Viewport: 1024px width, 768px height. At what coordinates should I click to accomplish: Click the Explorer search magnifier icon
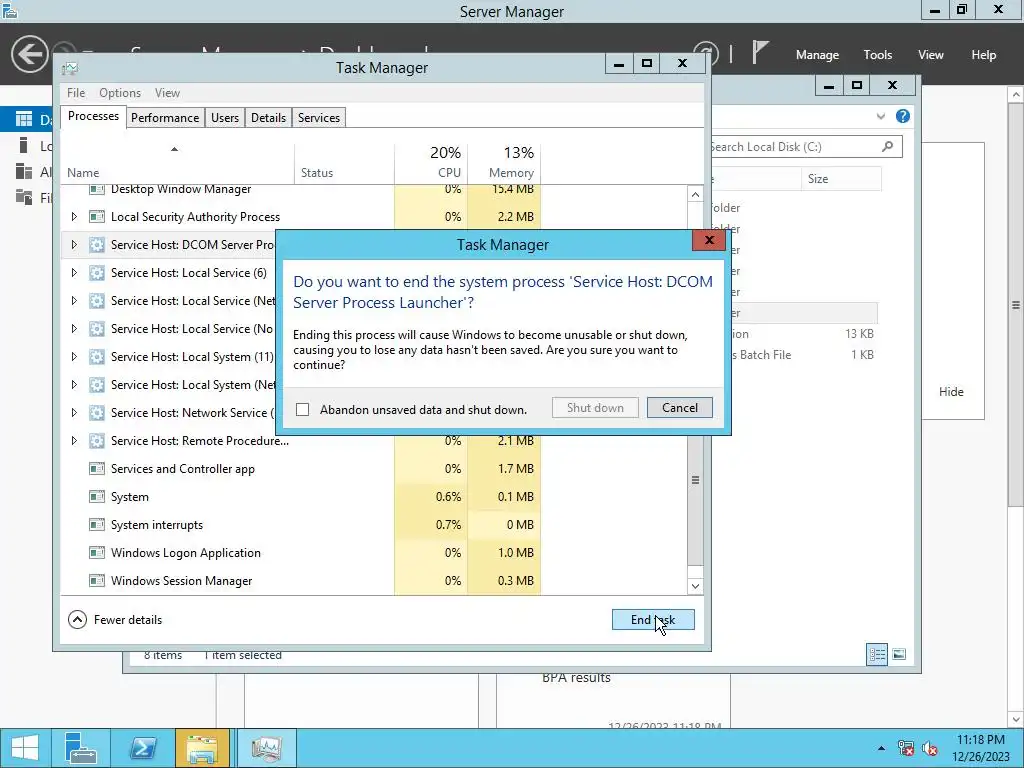pyautogui.click(x=888, y=146)
